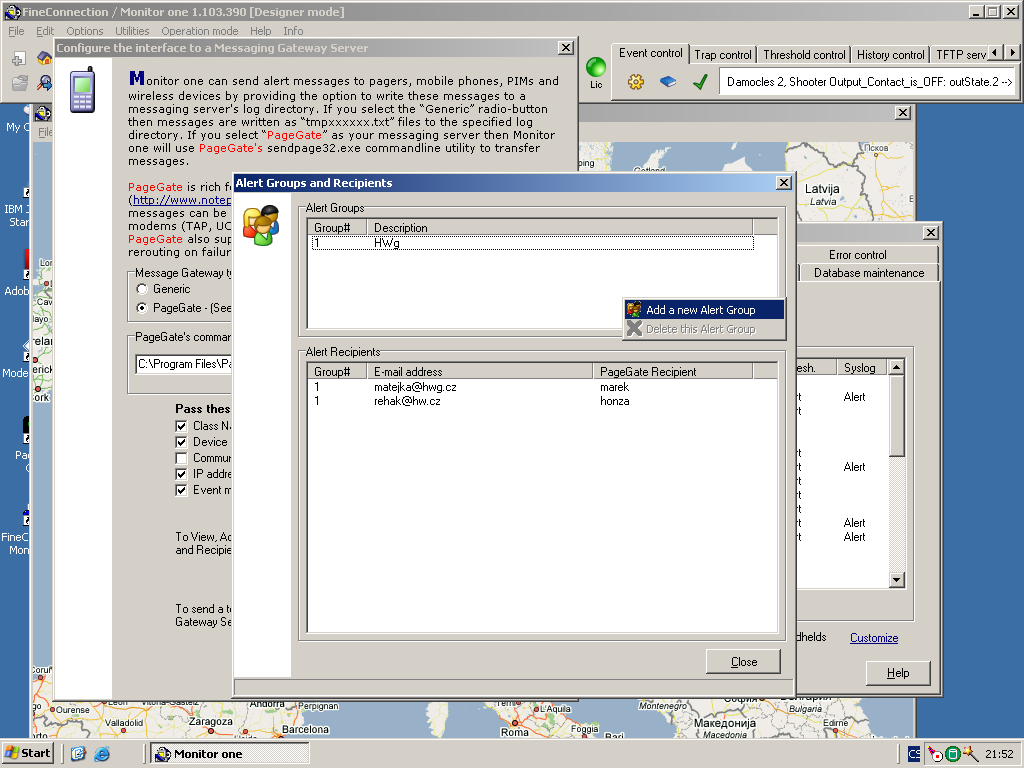This screenshot has width=1024, height=768.
Task: Click the Customize link
Action: pyautogui.click(x=874, y=638)
